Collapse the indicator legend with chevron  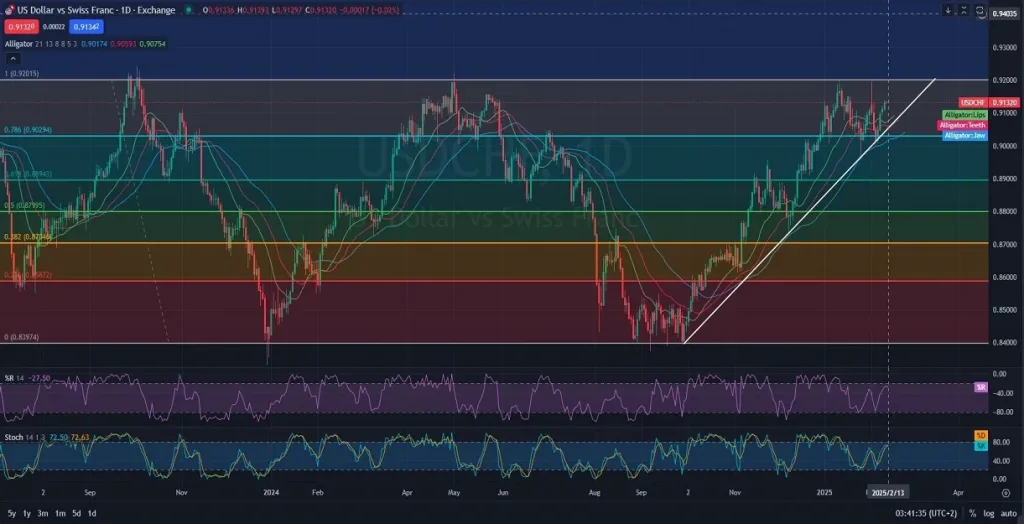pos(12,59)
